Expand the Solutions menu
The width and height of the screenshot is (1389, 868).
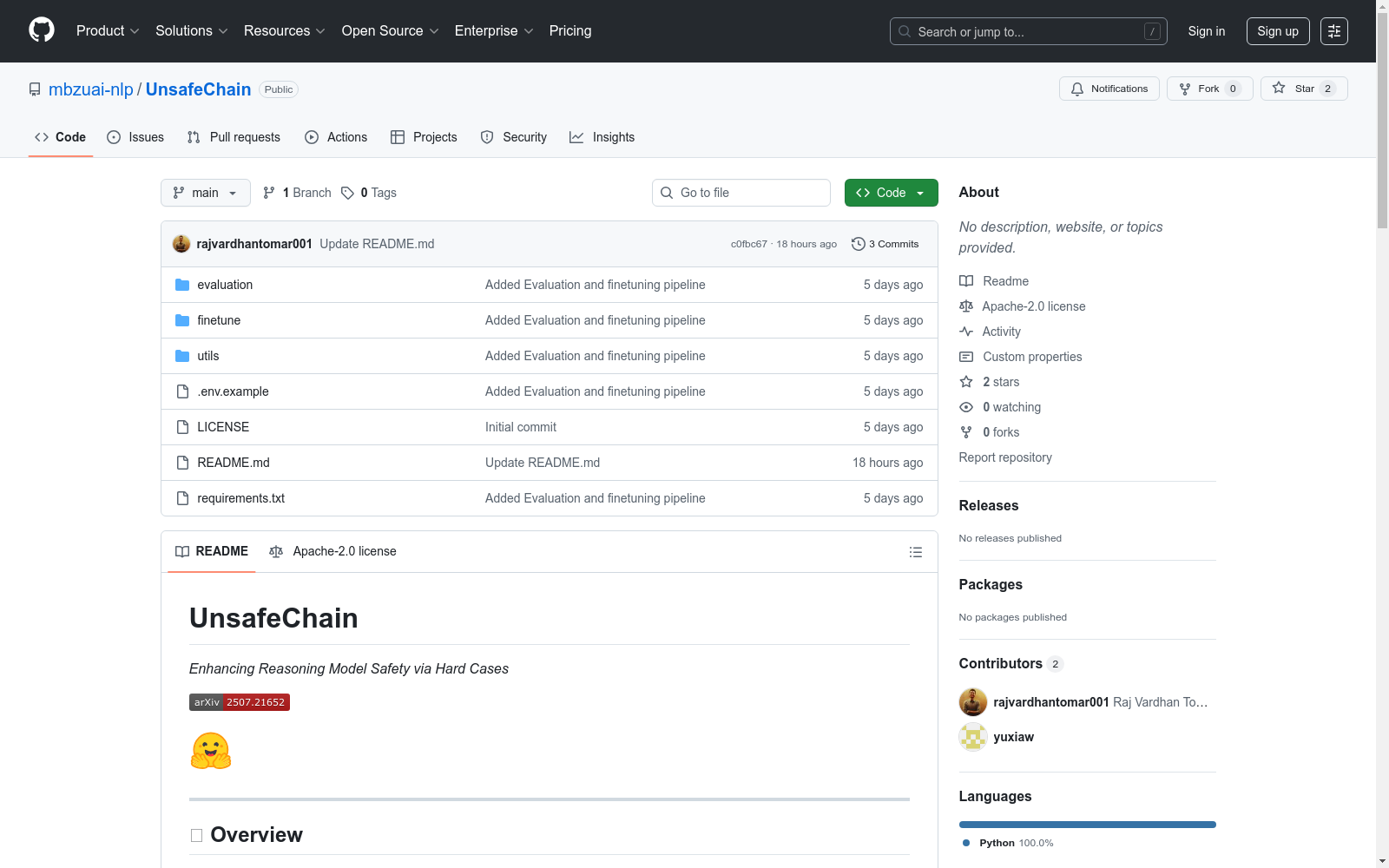click(192, 31)
